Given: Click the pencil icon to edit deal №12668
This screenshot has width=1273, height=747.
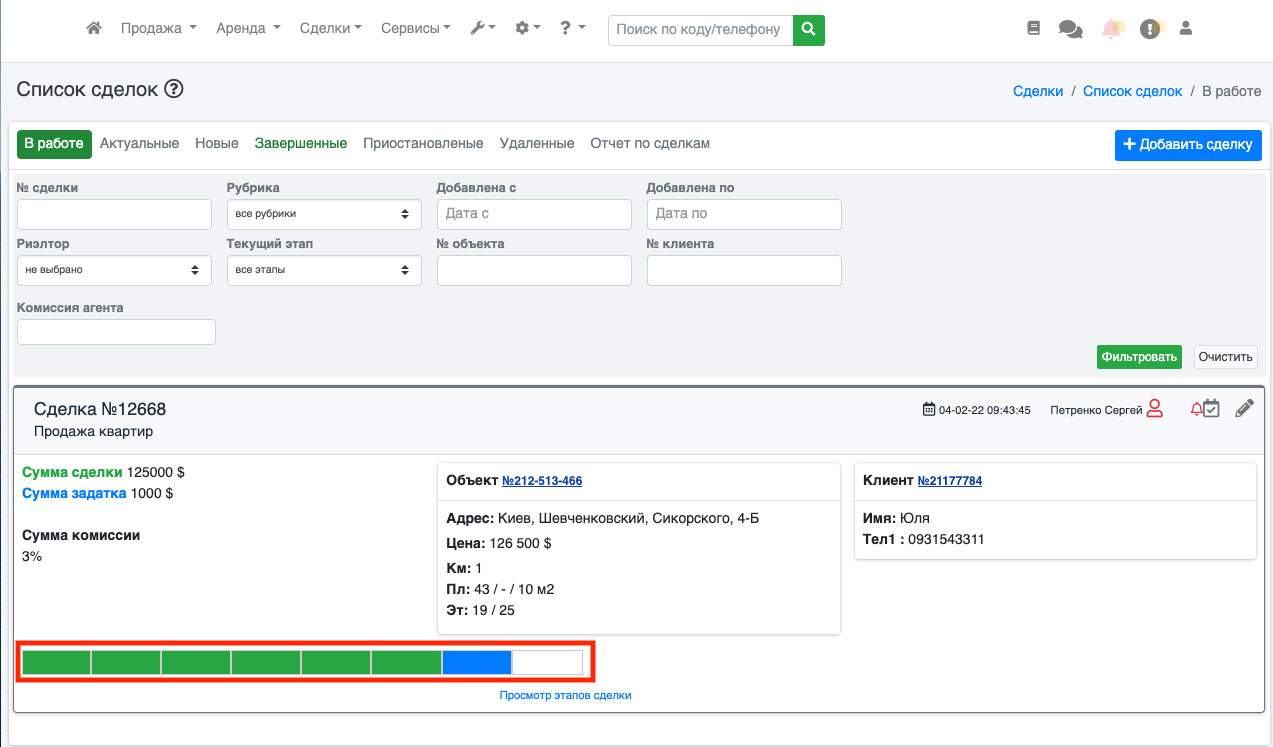Looking at the screenshot, I should [1244, 409].
